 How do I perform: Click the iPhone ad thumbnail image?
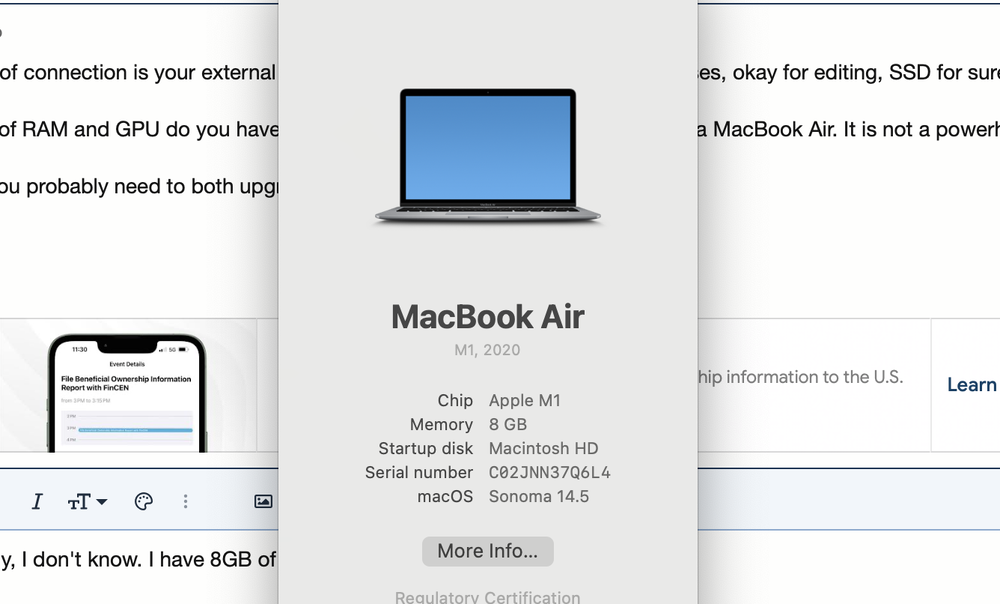[128, 392]
